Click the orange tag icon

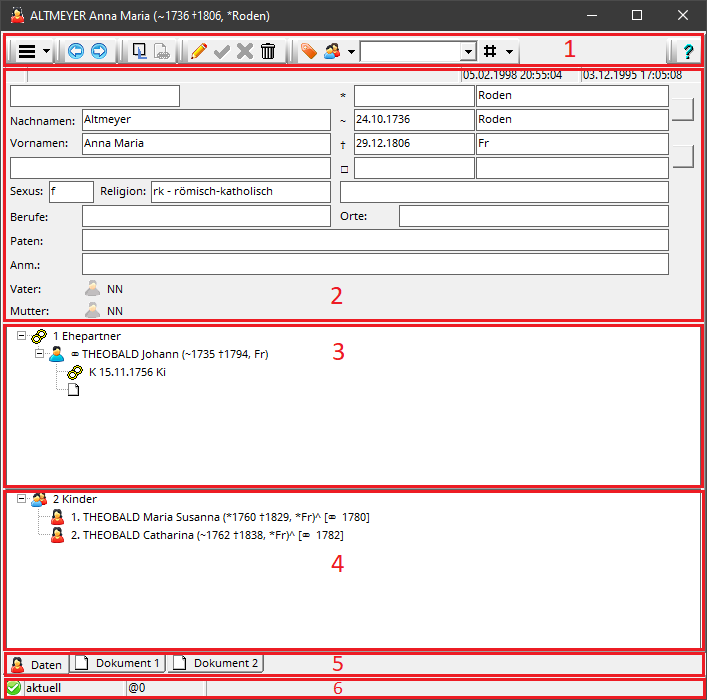tap(308, 51)
